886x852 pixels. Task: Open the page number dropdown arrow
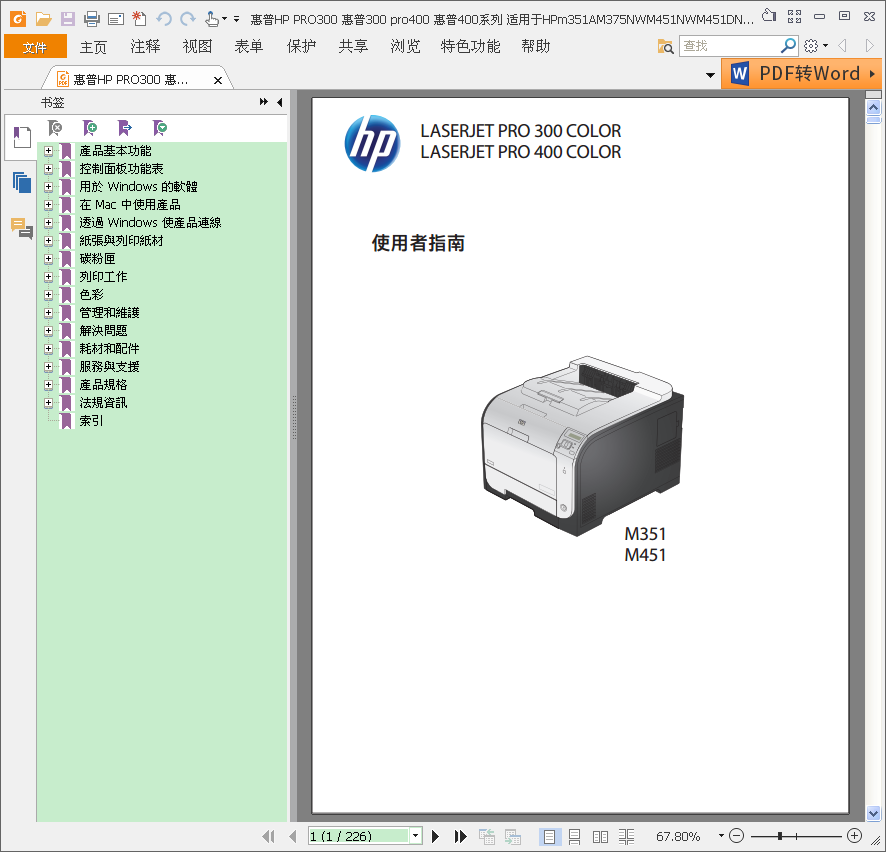(416, 836)
